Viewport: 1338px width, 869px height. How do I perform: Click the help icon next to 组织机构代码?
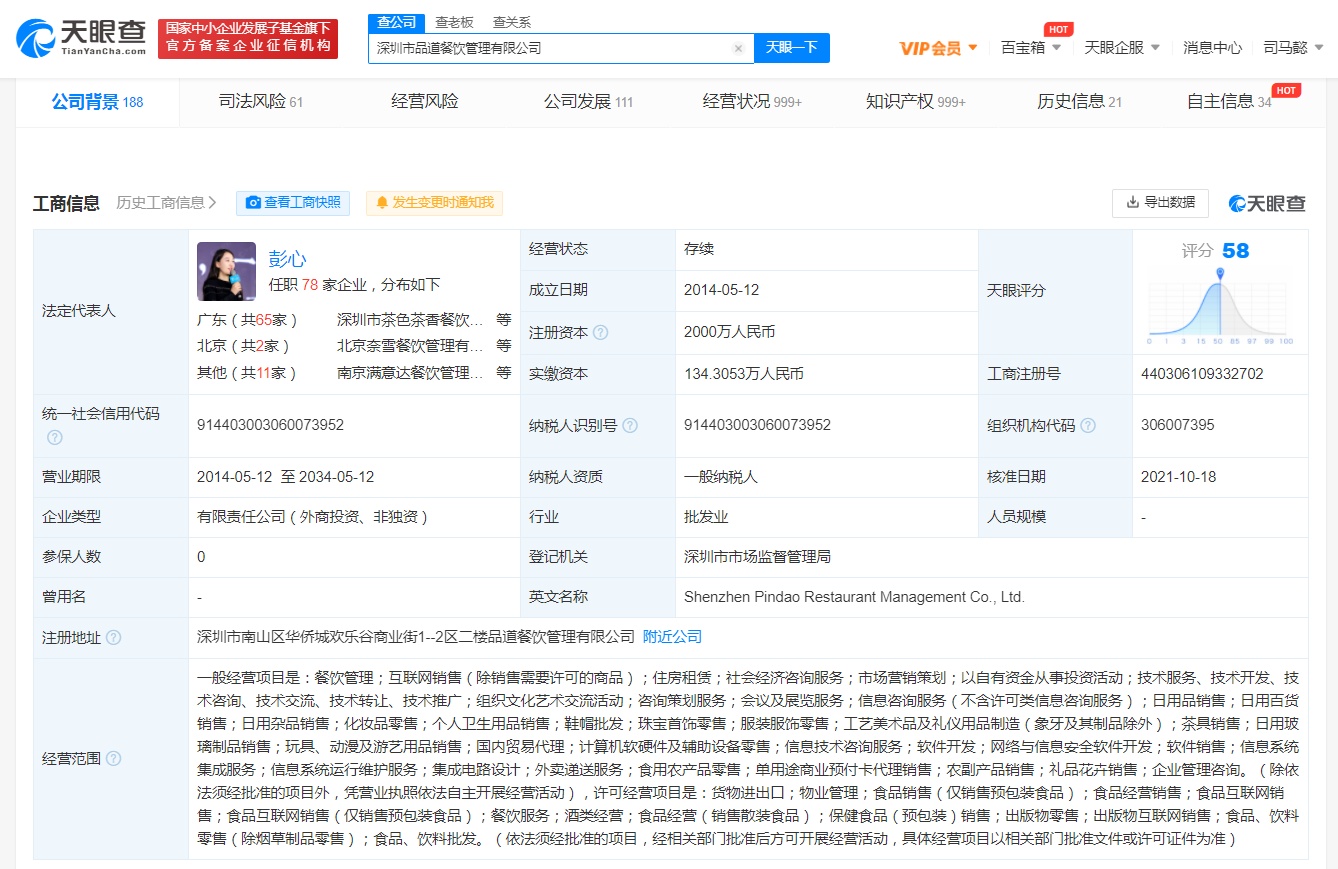point(1088,425)
